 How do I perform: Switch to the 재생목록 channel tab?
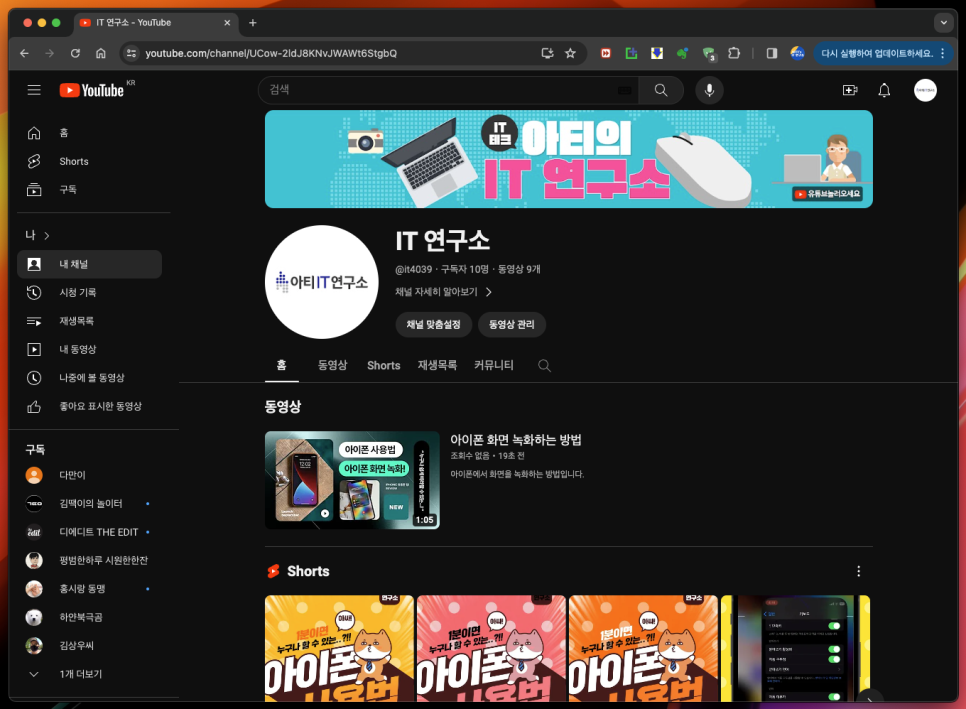437,365
